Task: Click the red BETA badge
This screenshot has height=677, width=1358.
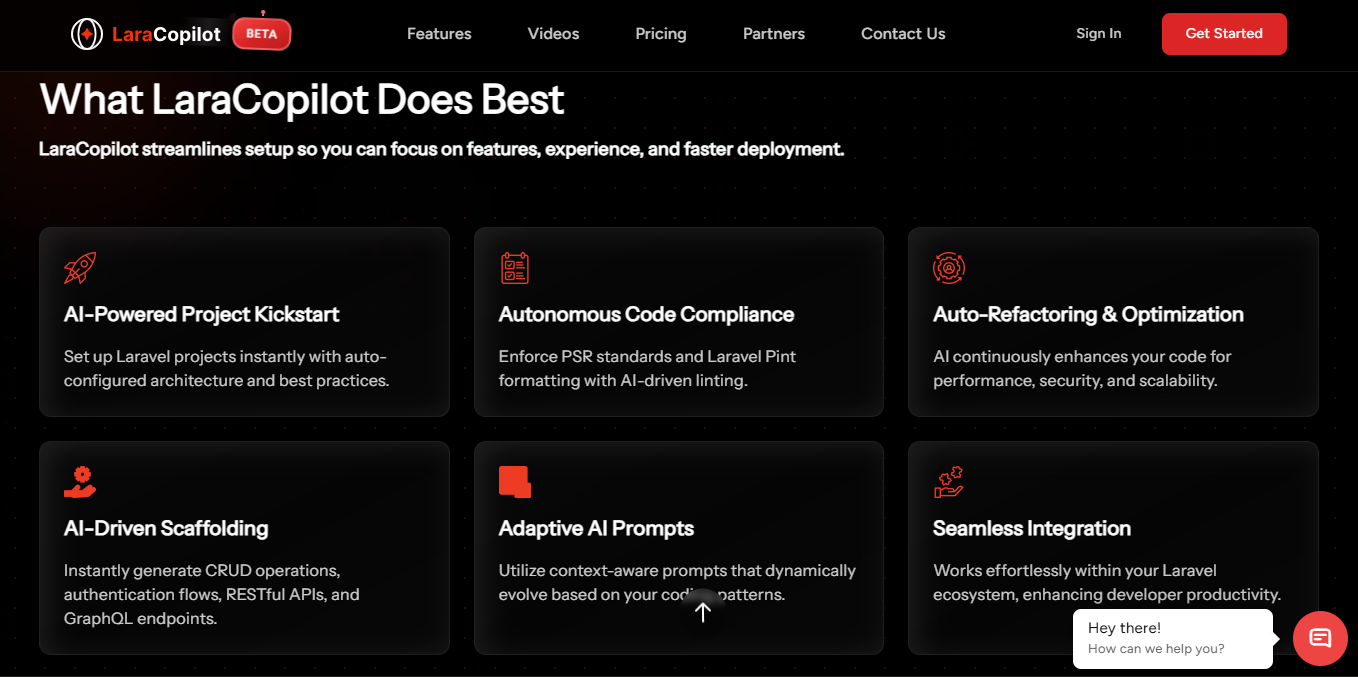Action: point(262,34)
